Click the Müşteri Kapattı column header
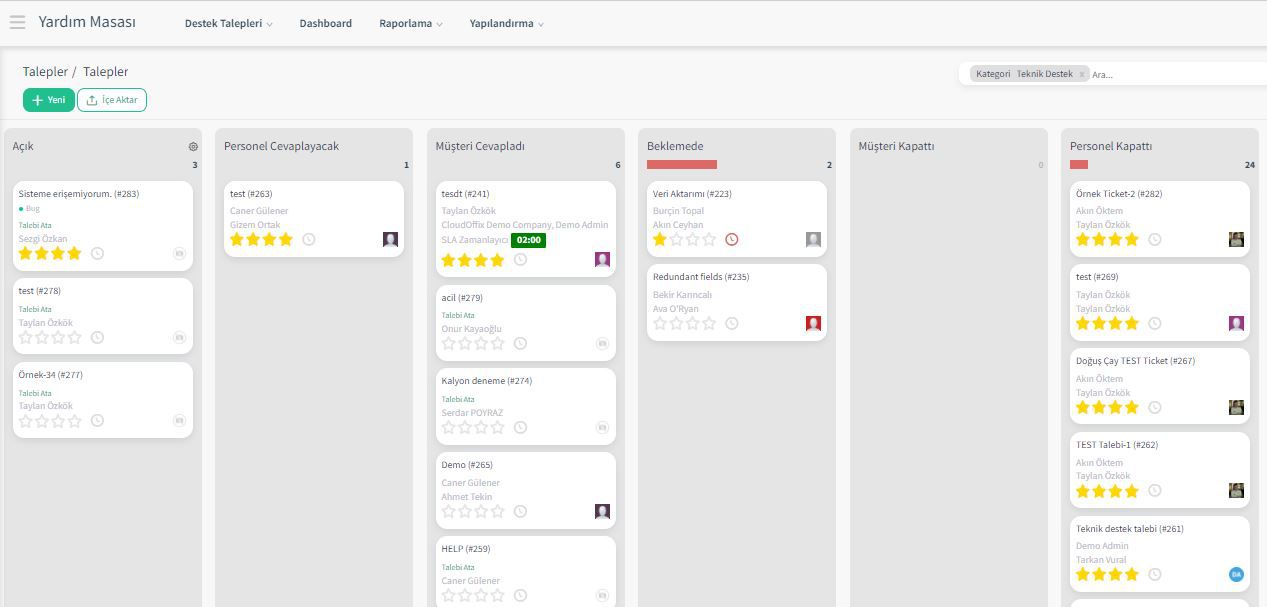 pyautogui.click(x=896, y=146)
